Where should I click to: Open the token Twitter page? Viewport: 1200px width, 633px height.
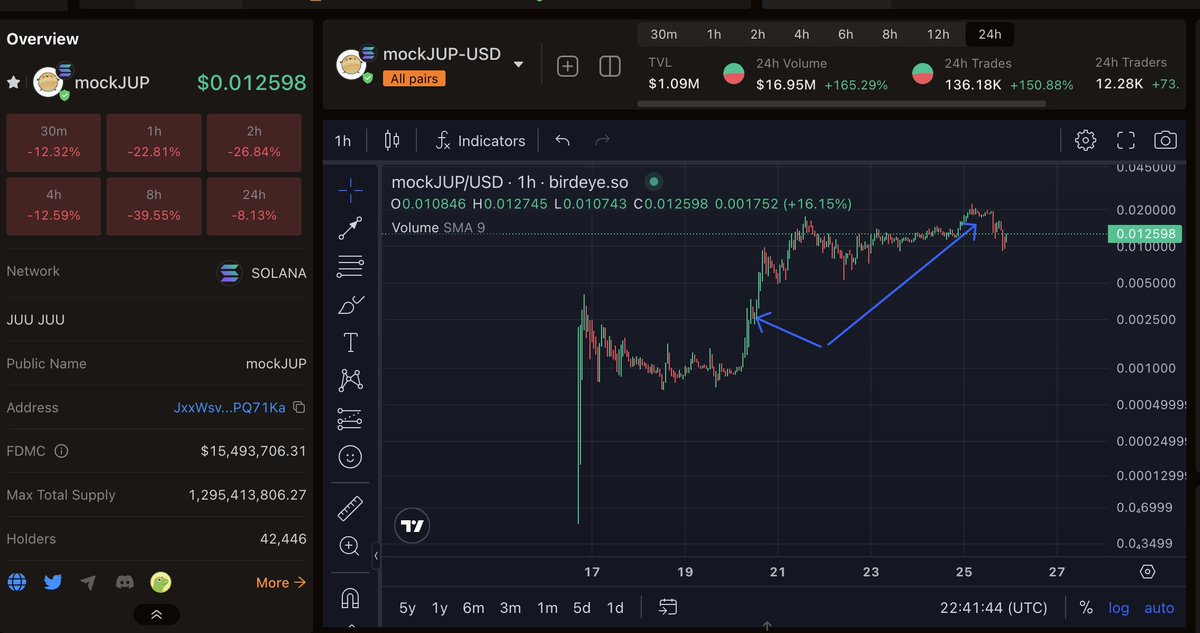pyautogui.click(x=53, y=582)
